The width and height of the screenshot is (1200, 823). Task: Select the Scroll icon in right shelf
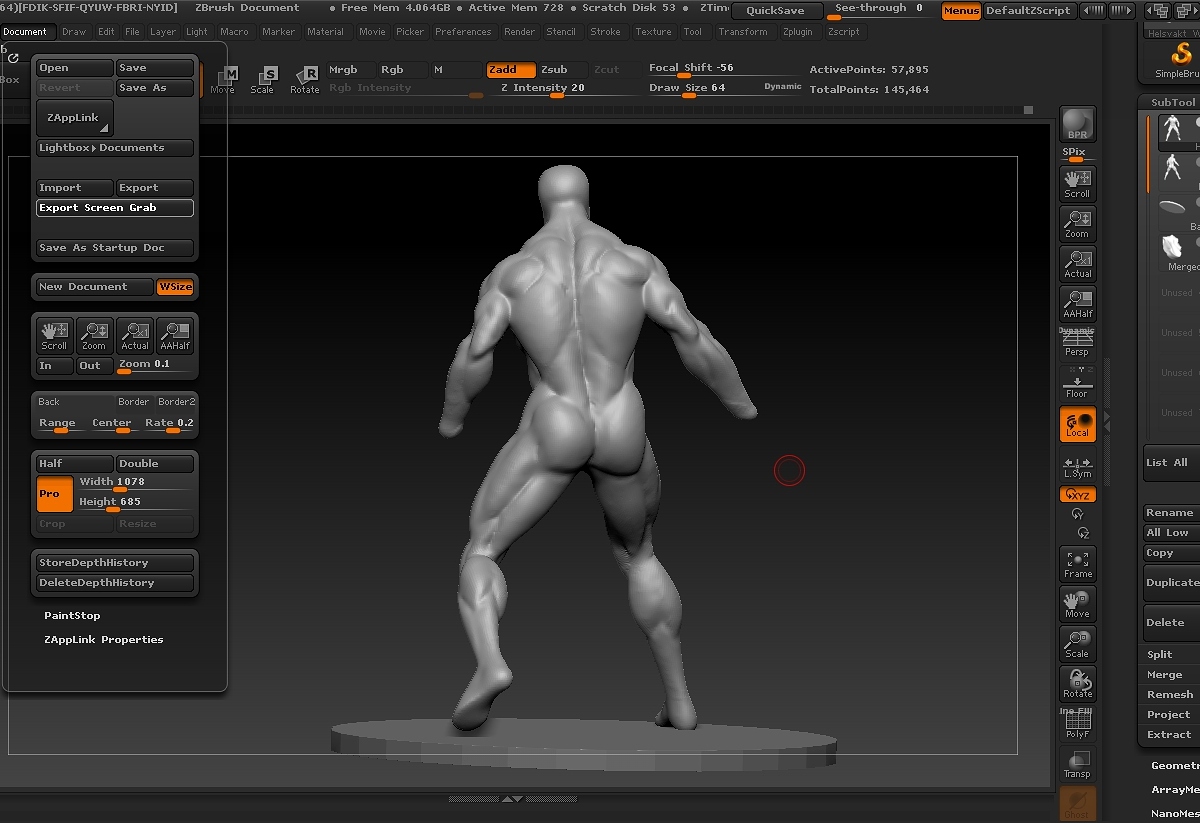(1077, 184)
